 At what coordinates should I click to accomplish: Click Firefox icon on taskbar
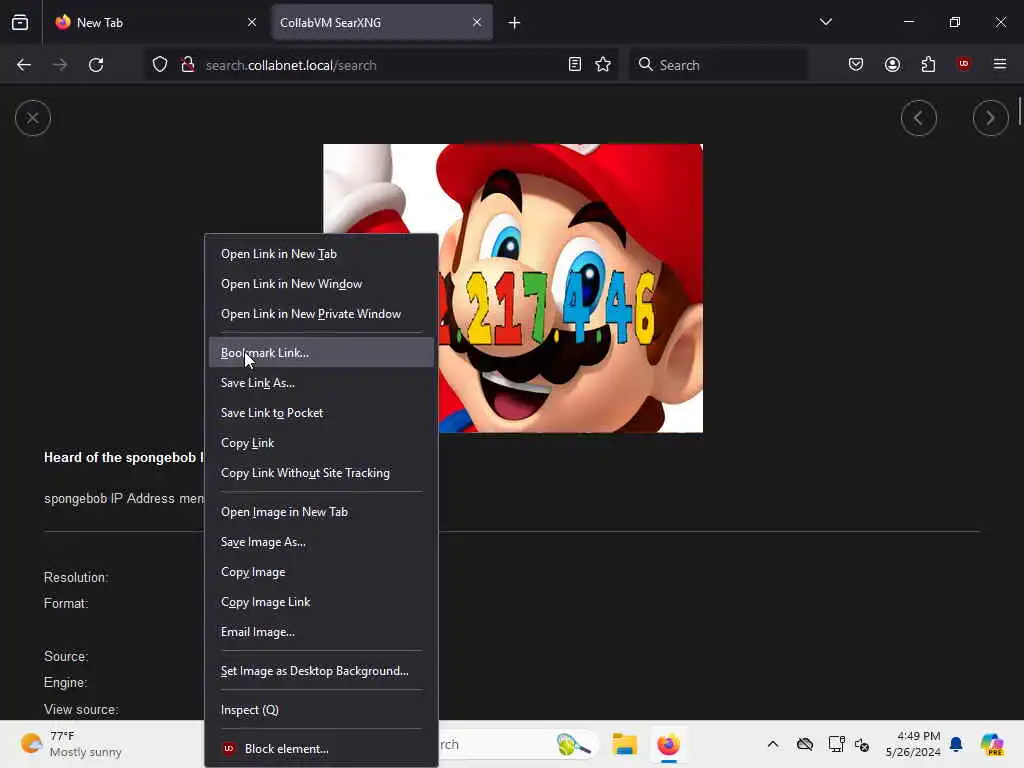pos(669,744)
